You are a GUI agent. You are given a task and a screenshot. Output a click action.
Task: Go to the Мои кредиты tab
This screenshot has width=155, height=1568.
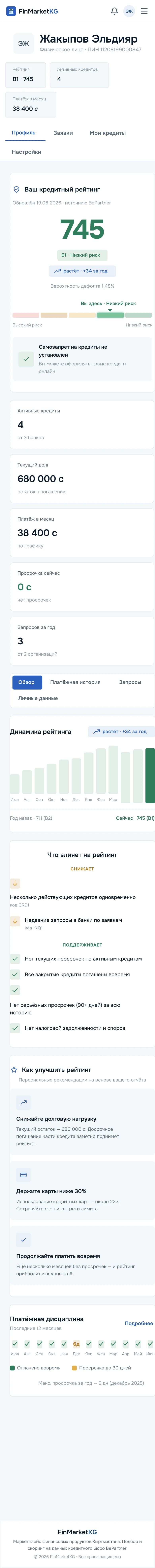tap(108, 133)
